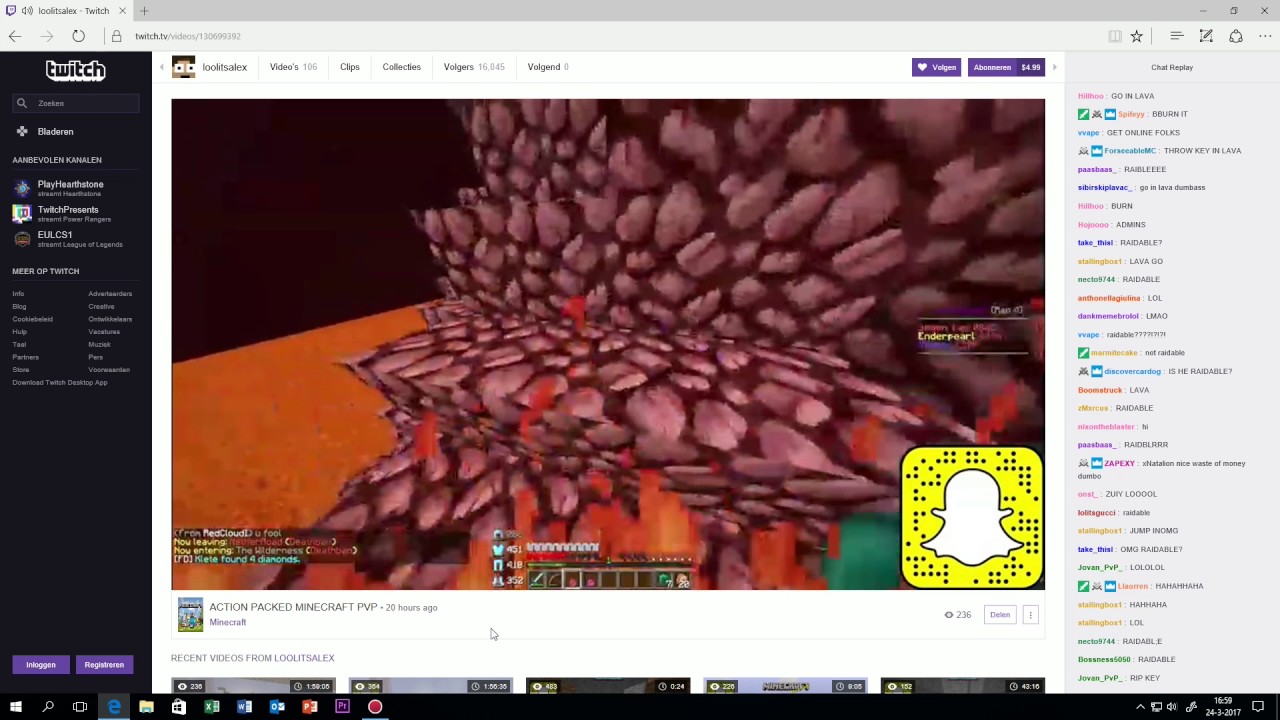
Task: Open a new browser tab
Action: [144, 11]
